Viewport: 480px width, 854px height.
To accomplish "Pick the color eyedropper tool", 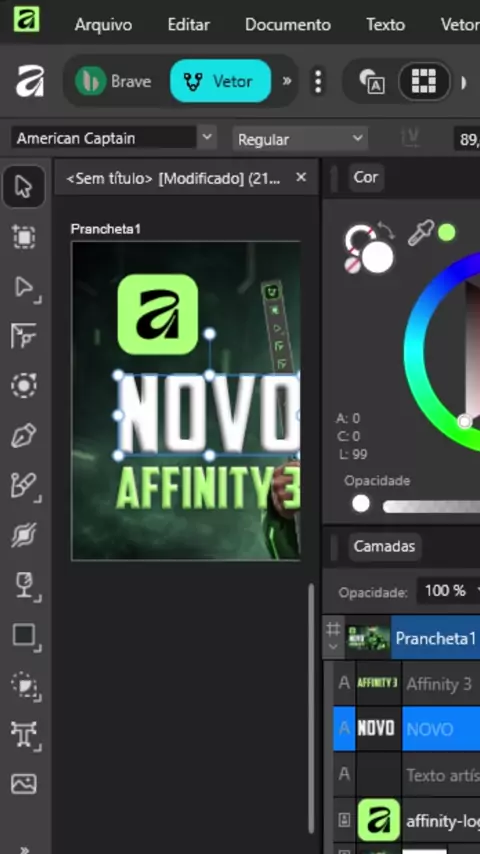I will [421, 233].
